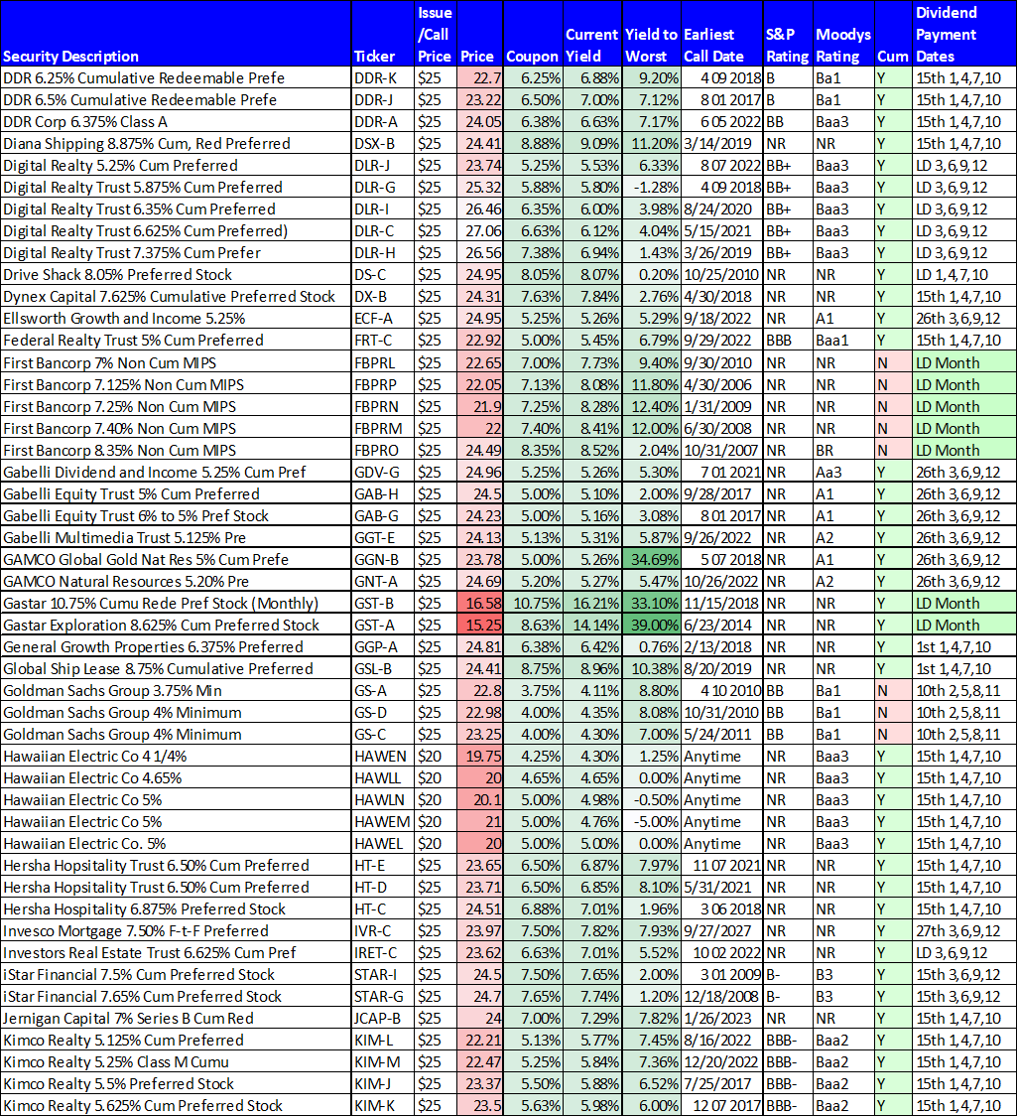Select the KIM-J ticker cell
Viewport: 1018px width, 1117px height.
383,1084
